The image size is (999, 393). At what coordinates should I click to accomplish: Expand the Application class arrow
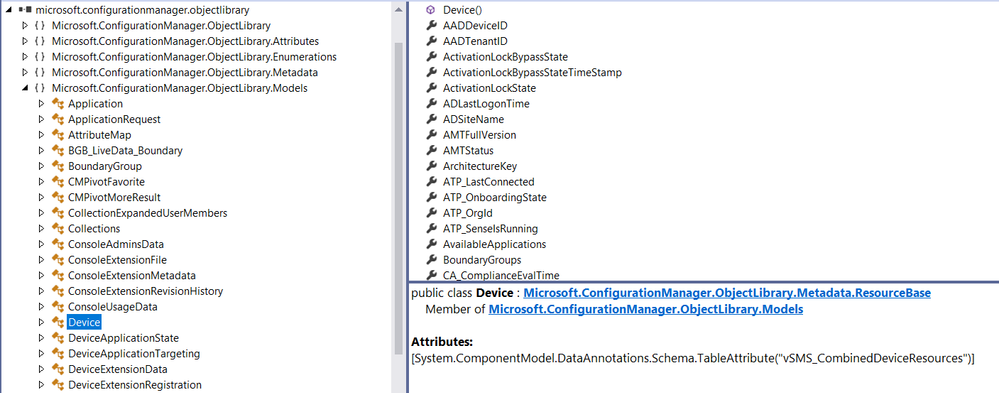pyautogui.click(x=41, y=104)
